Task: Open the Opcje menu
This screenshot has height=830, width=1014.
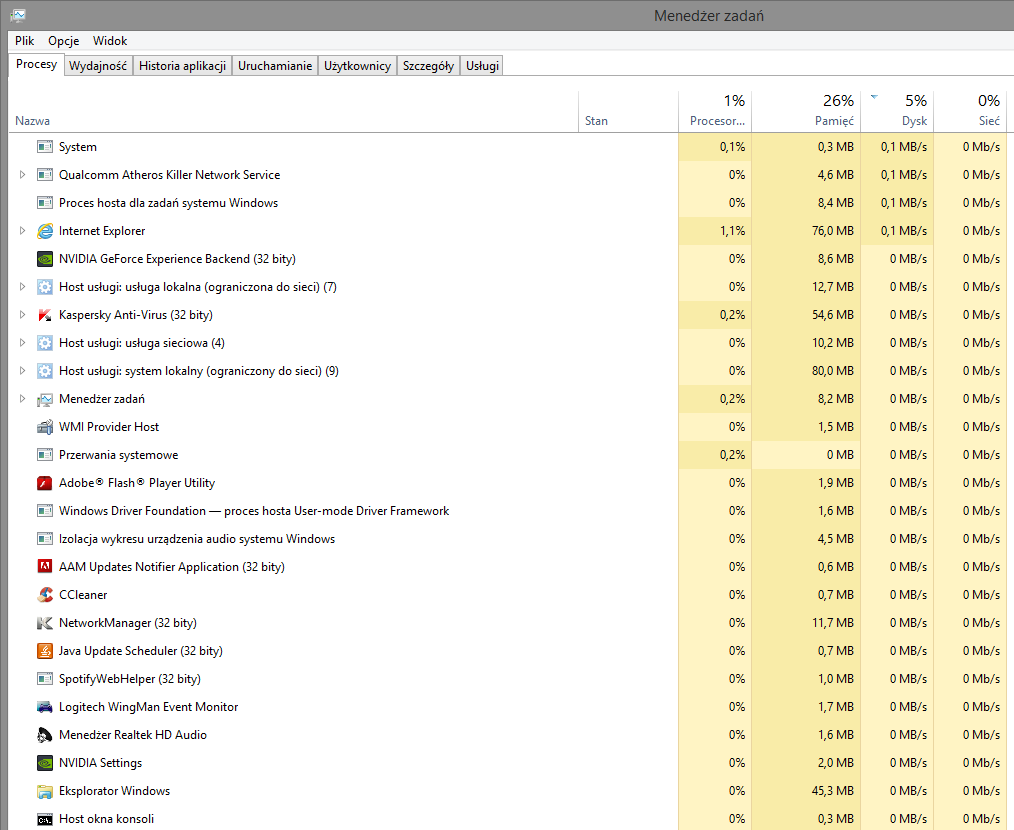Action: 63,41
